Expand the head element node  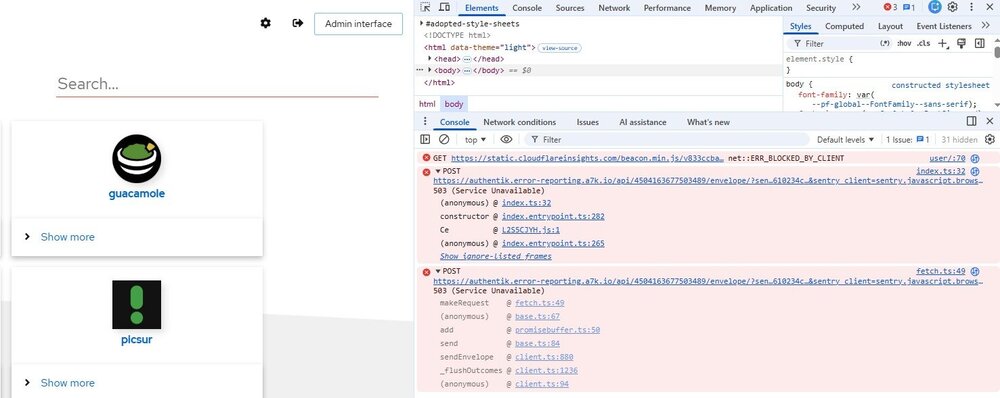pos(430,59)
